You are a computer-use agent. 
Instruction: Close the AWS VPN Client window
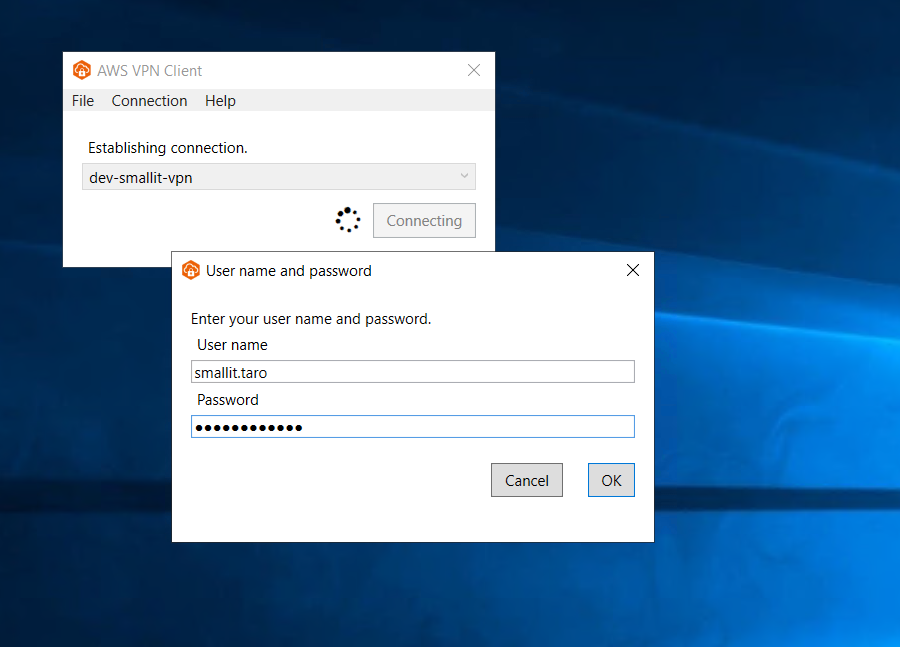474,71
